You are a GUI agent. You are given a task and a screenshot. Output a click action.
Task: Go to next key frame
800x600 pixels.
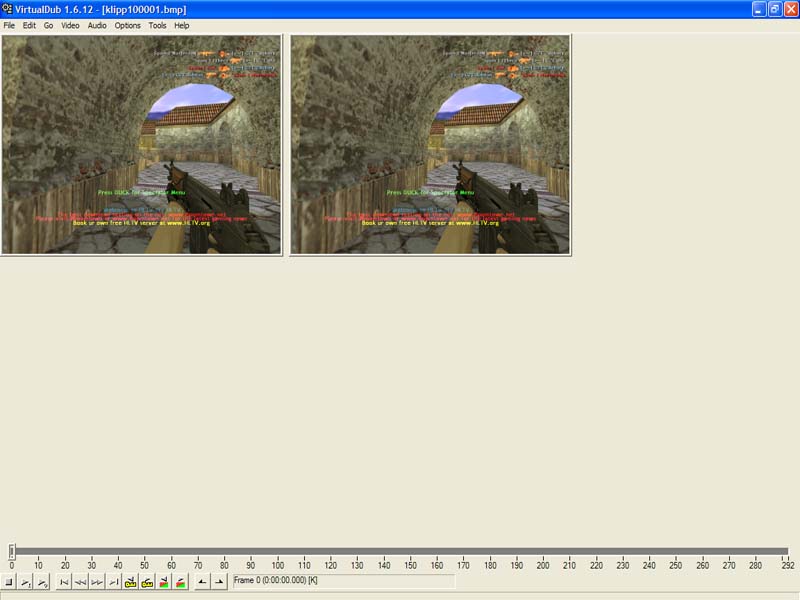tap(147, 582)
